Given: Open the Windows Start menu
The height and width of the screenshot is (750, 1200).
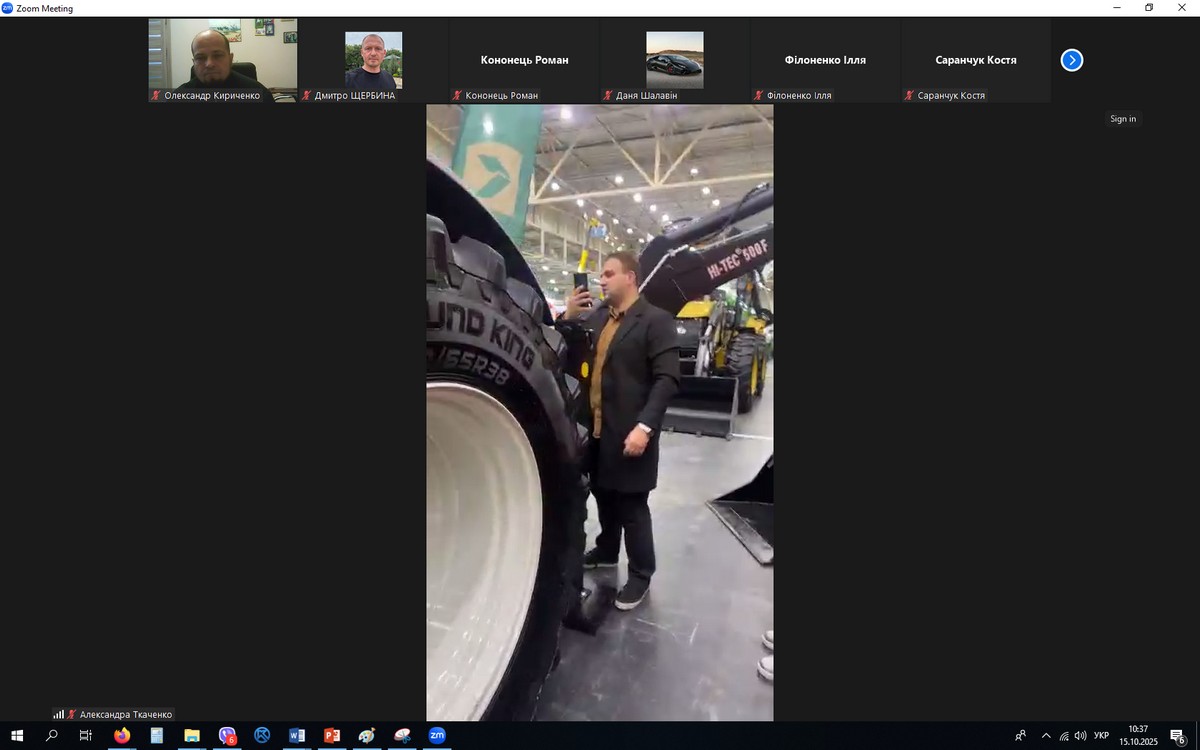Looking at the screenshot, I should point(17,736).
